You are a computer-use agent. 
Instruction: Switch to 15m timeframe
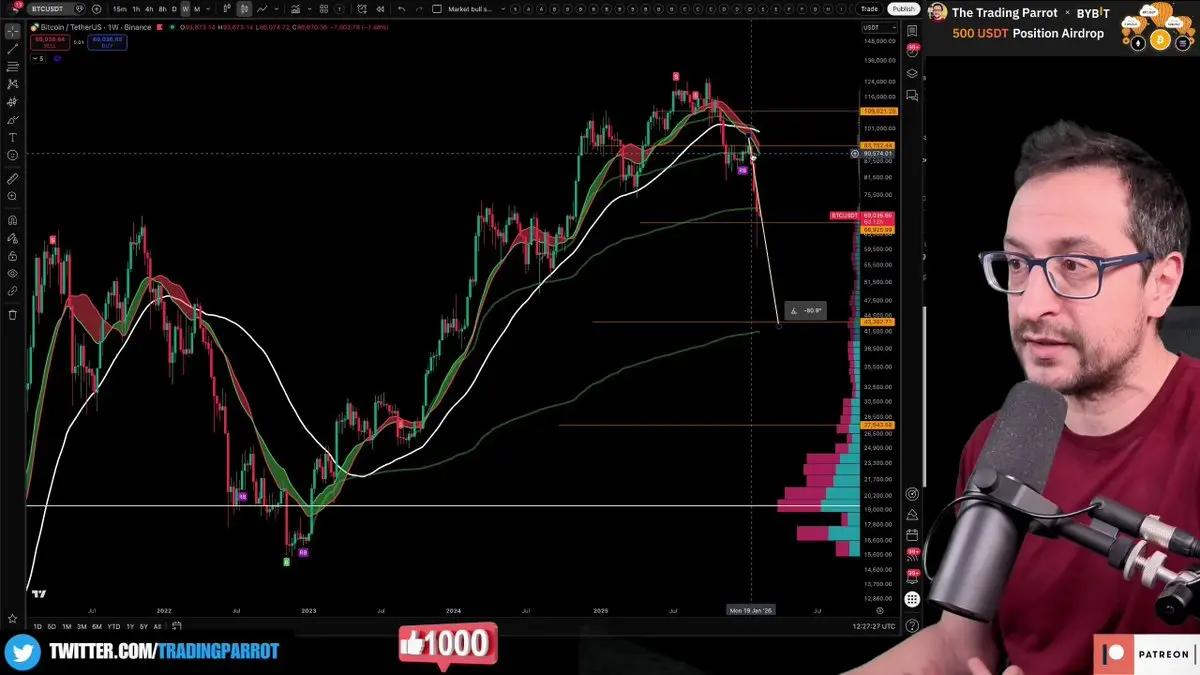pyautogui.click(x=119, y=9)
